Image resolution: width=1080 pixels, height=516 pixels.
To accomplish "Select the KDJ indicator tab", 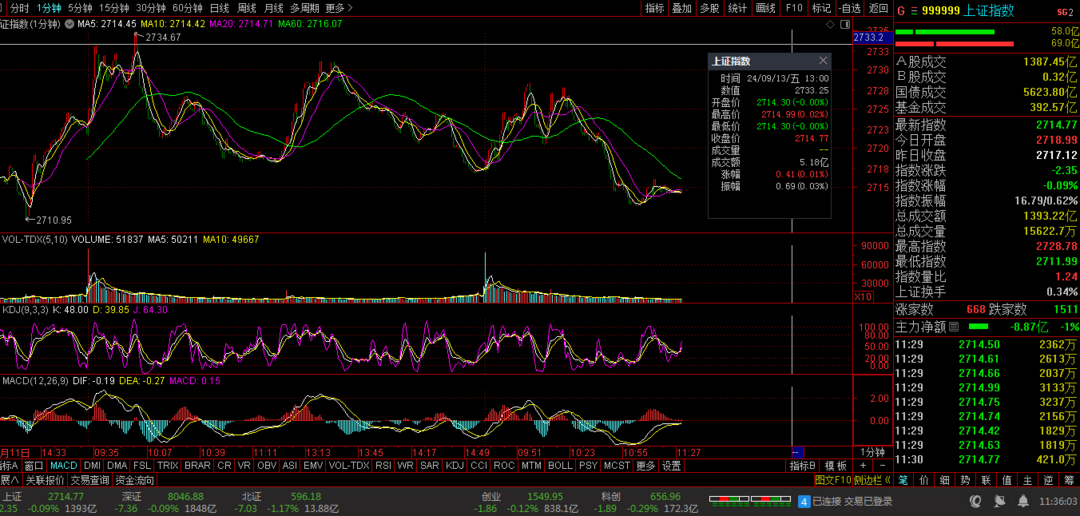I will pos(455,466).
